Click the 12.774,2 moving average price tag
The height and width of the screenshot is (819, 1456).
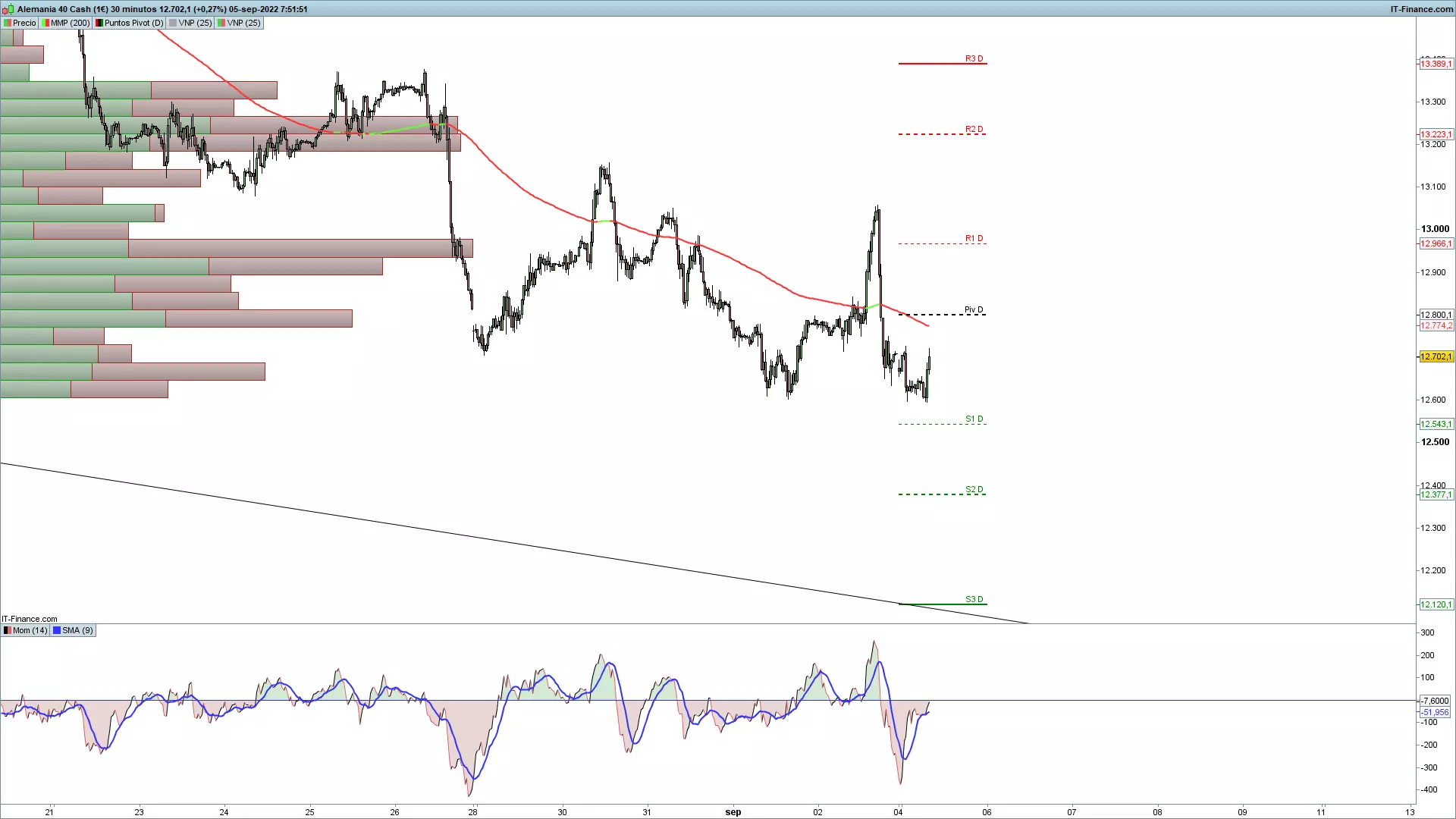click(1436, 325)
